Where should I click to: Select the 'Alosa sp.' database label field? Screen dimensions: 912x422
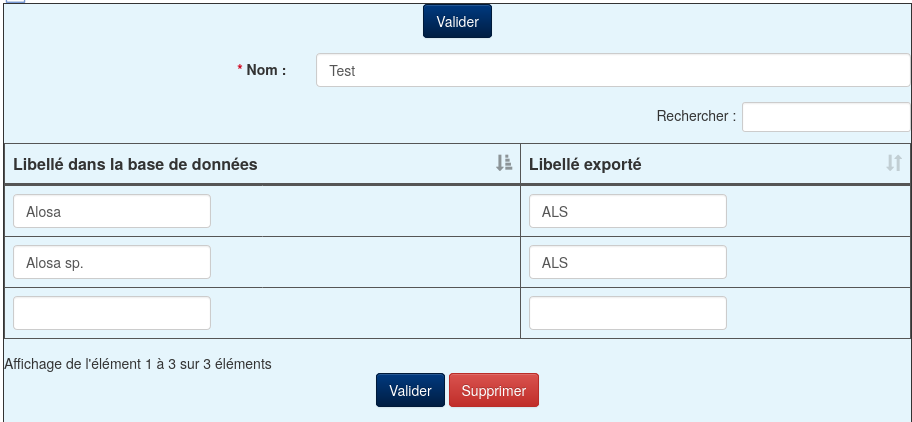coord(112,262)
